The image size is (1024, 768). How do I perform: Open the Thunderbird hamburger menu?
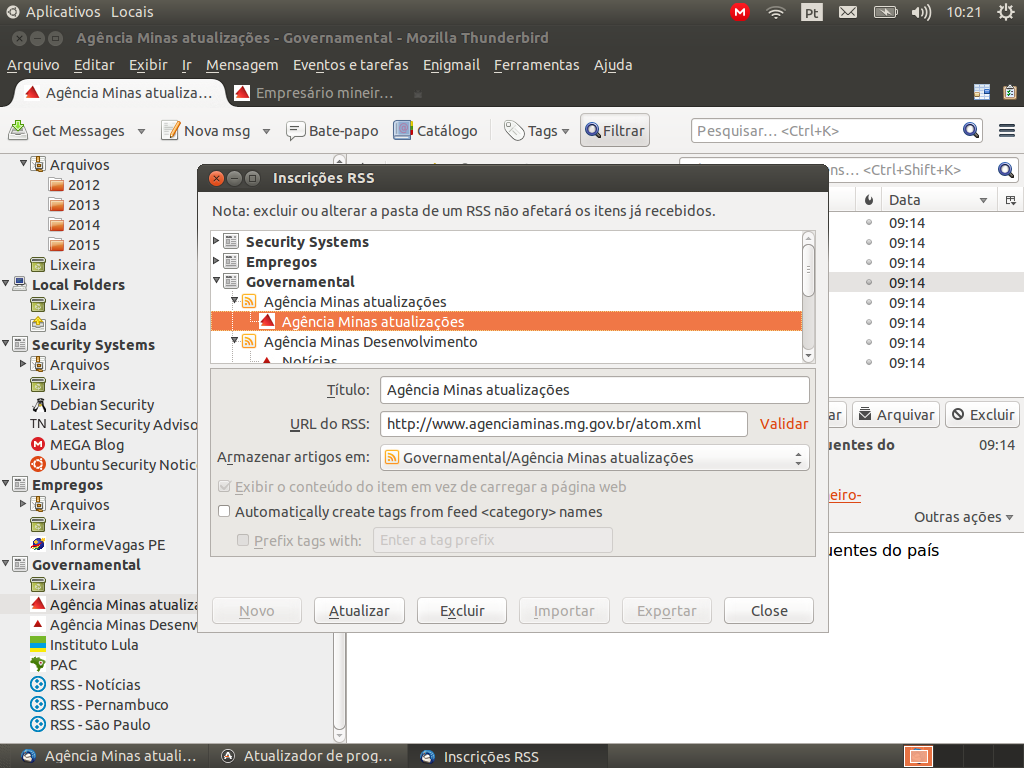1006,131
